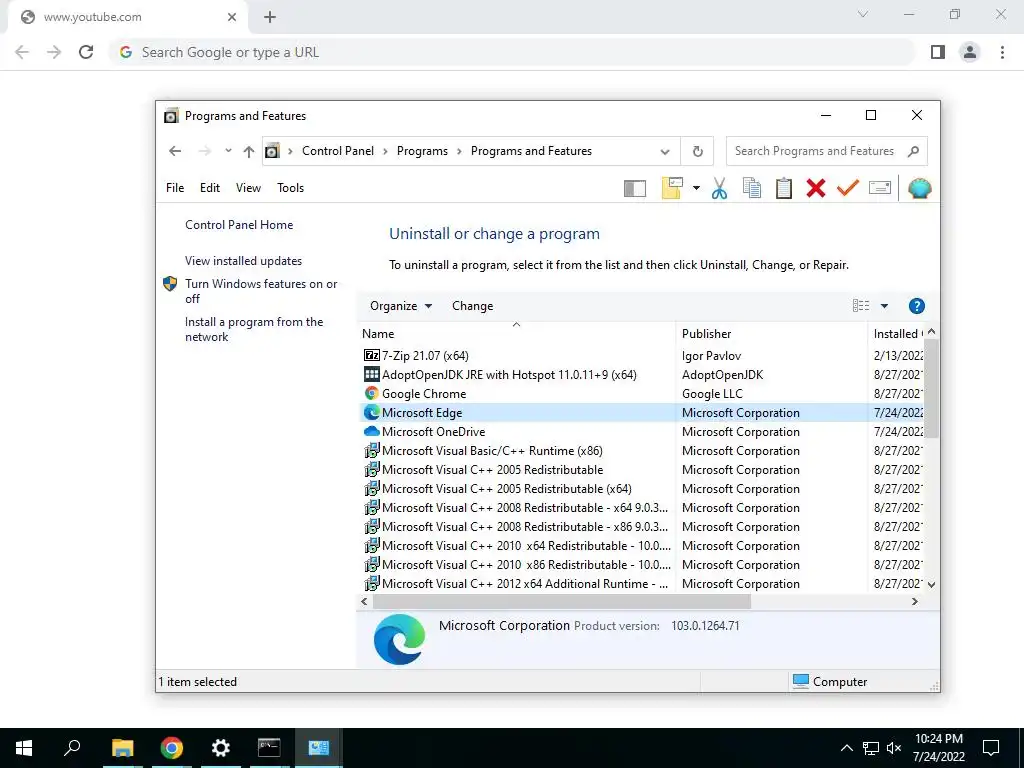Select the AdoptOpenJDK JRE with Hotspot row

pyautogui.click(x=643, y=375)
